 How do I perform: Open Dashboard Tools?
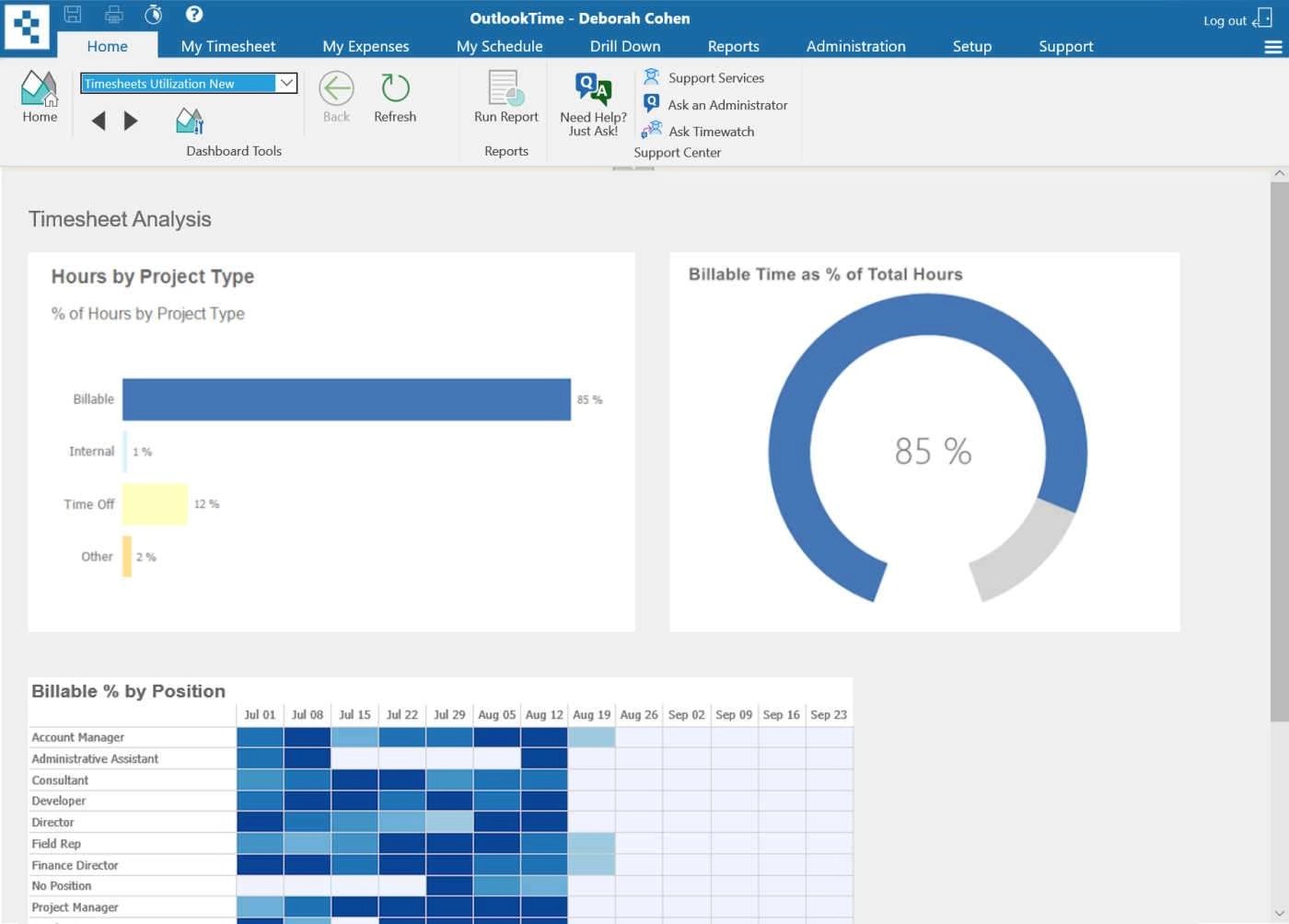189,121
